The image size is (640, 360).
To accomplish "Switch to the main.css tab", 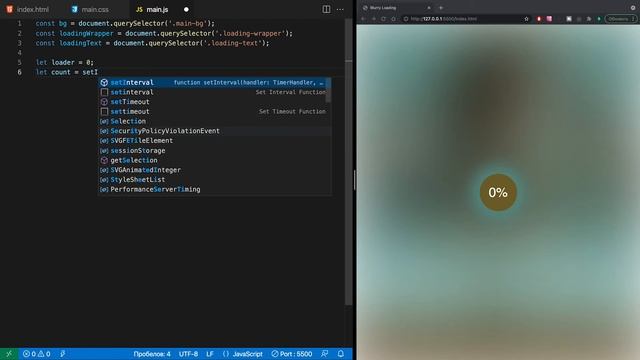I will [x=90, y=9].
